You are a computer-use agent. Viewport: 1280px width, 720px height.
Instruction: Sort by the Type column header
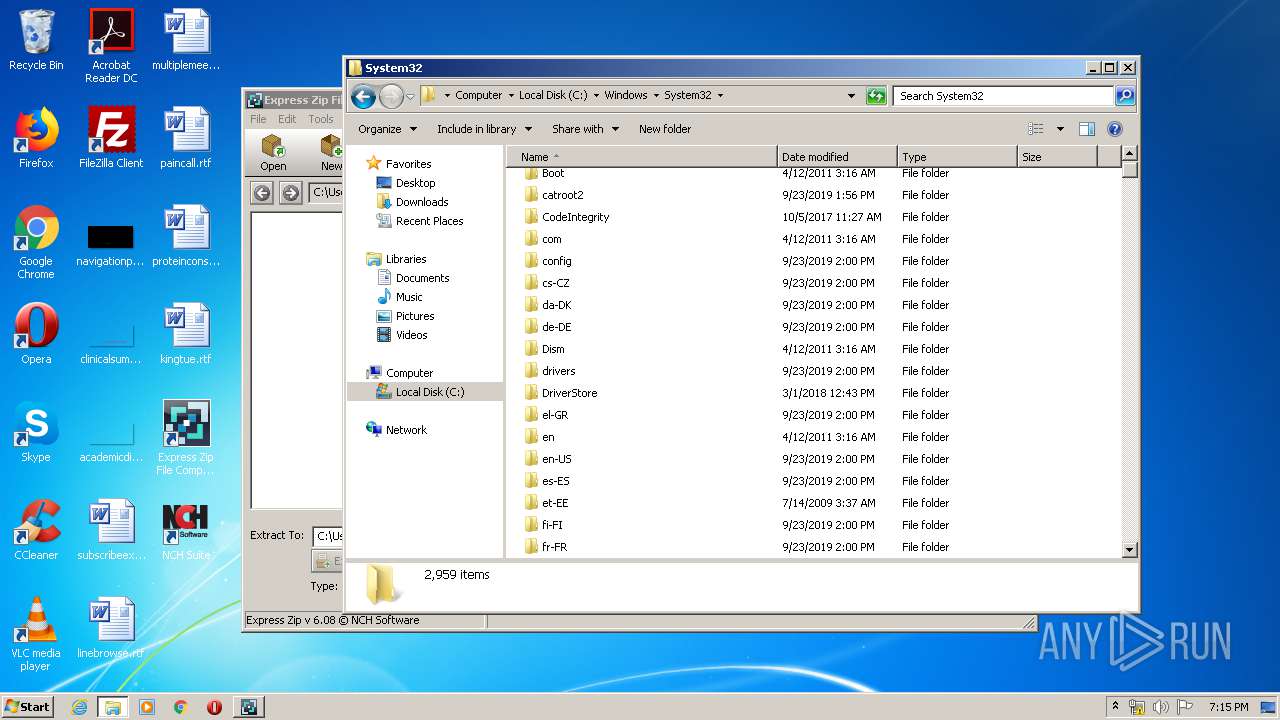[957, 157]
